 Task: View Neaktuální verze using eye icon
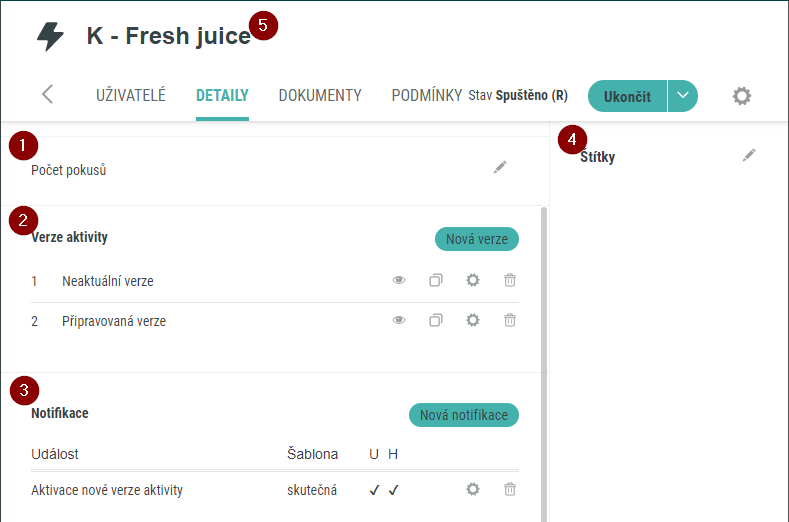click(399, 280)
